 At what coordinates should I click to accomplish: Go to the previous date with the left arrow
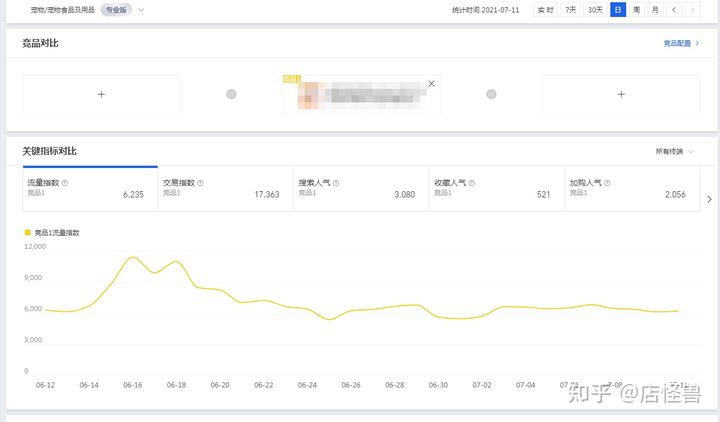click(674, 10)
